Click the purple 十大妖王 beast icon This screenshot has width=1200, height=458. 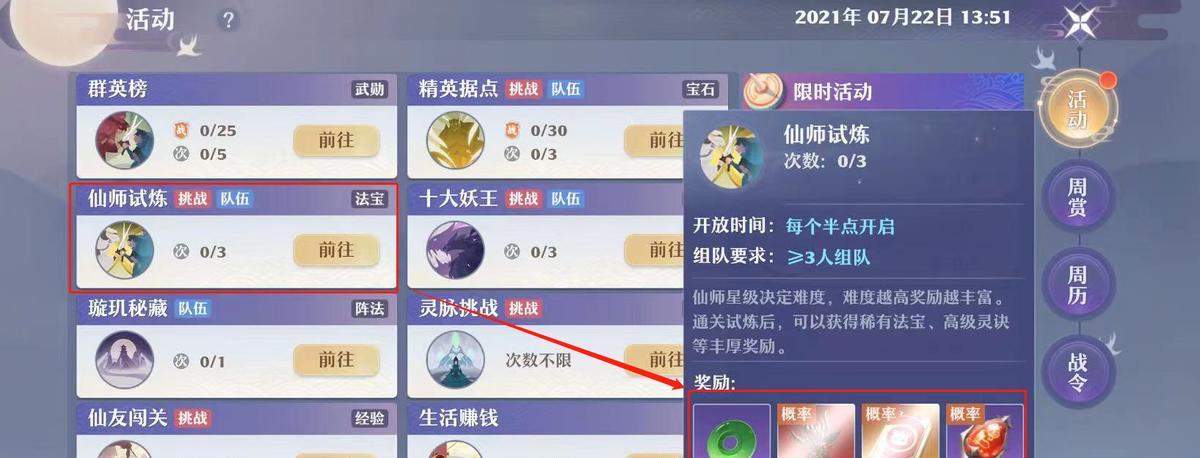456,250
